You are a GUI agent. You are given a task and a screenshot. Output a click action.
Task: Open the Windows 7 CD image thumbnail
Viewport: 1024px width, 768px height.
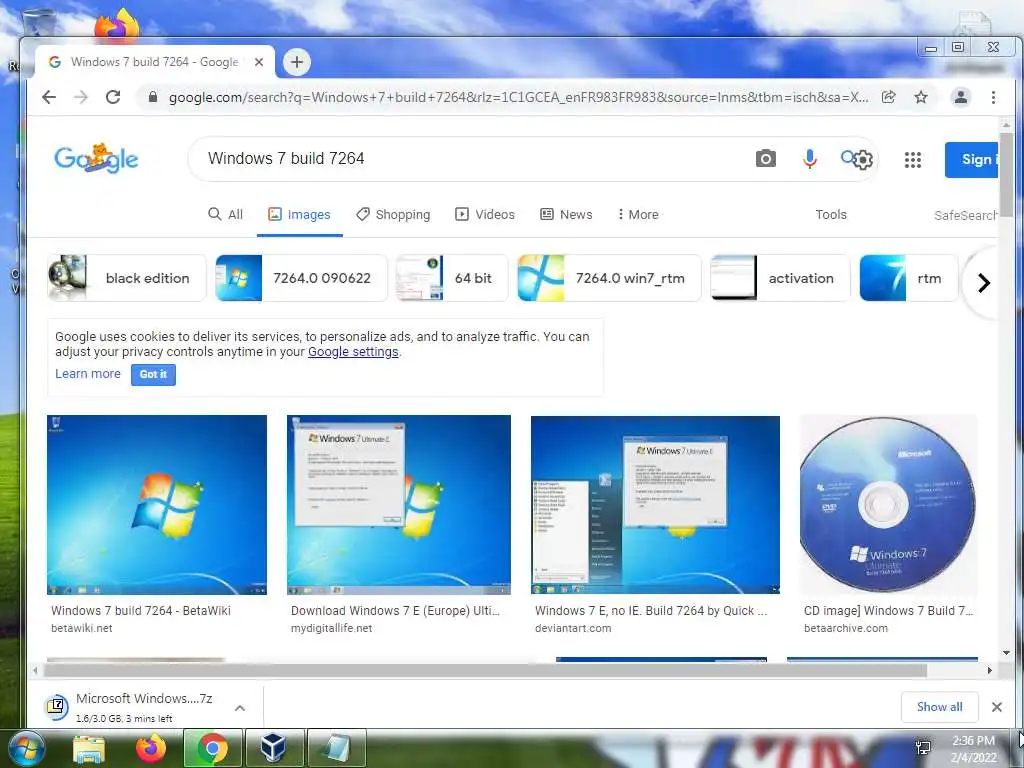click(x=888, y=505)
